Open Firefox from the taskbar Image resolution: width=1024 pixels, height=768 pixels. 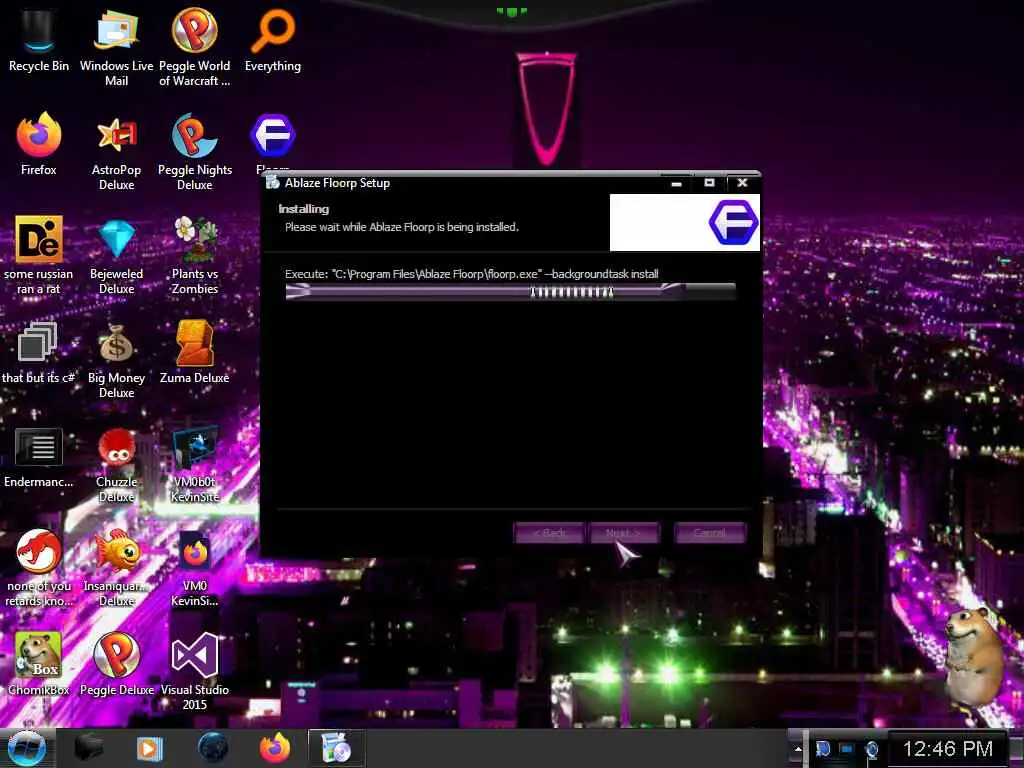tap(275, 748)
